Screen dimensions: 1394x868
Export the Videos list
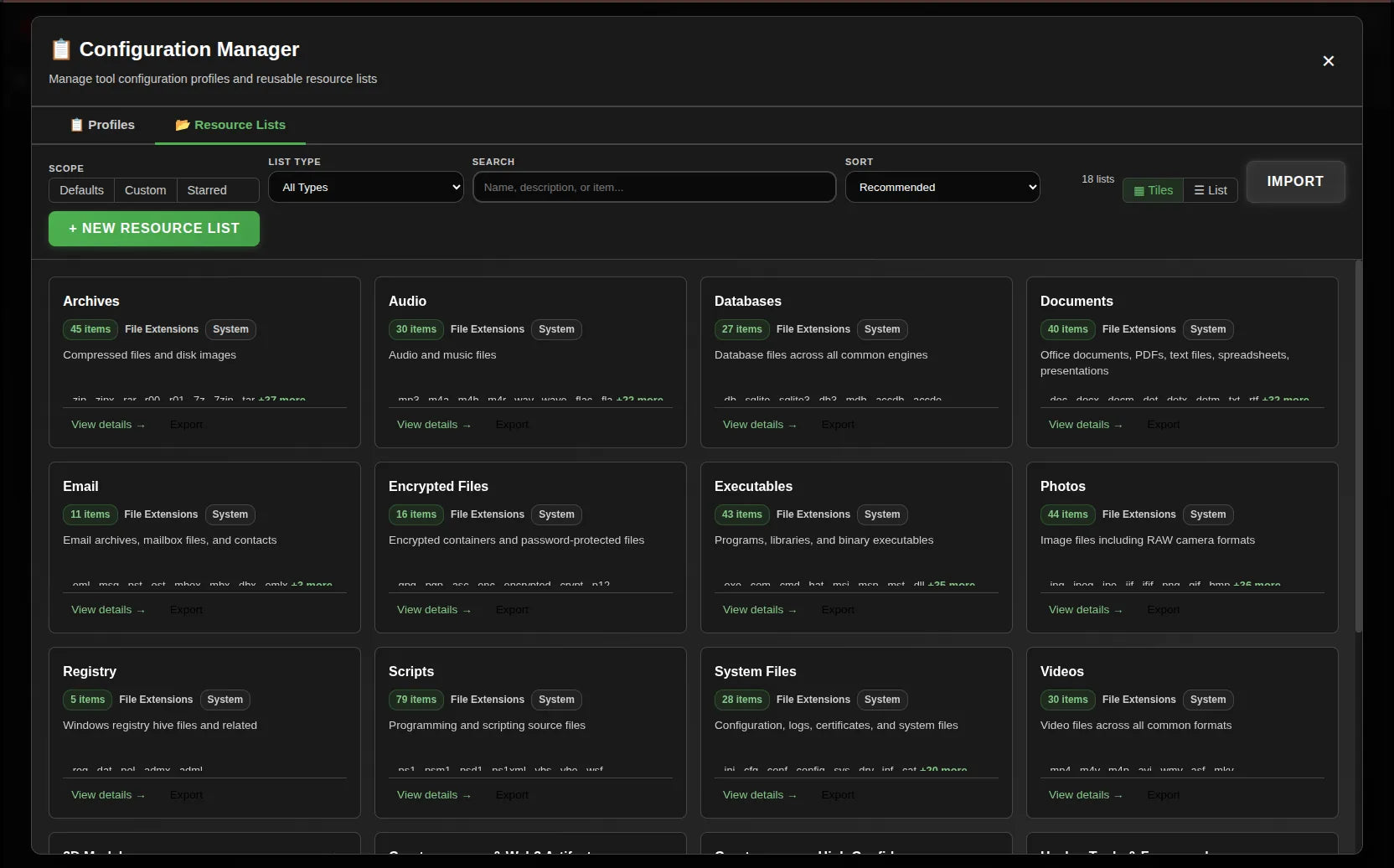tap(1164, 795)
